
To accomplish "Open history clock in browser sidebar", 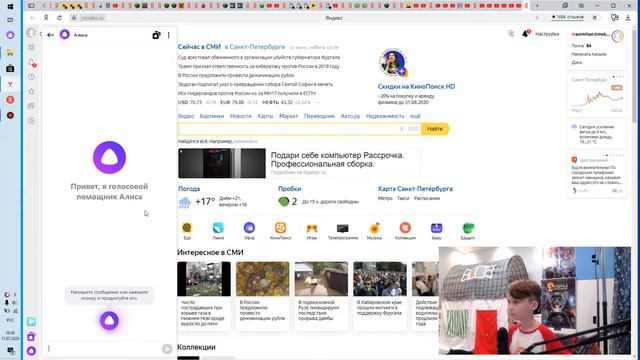I will 31,77.
